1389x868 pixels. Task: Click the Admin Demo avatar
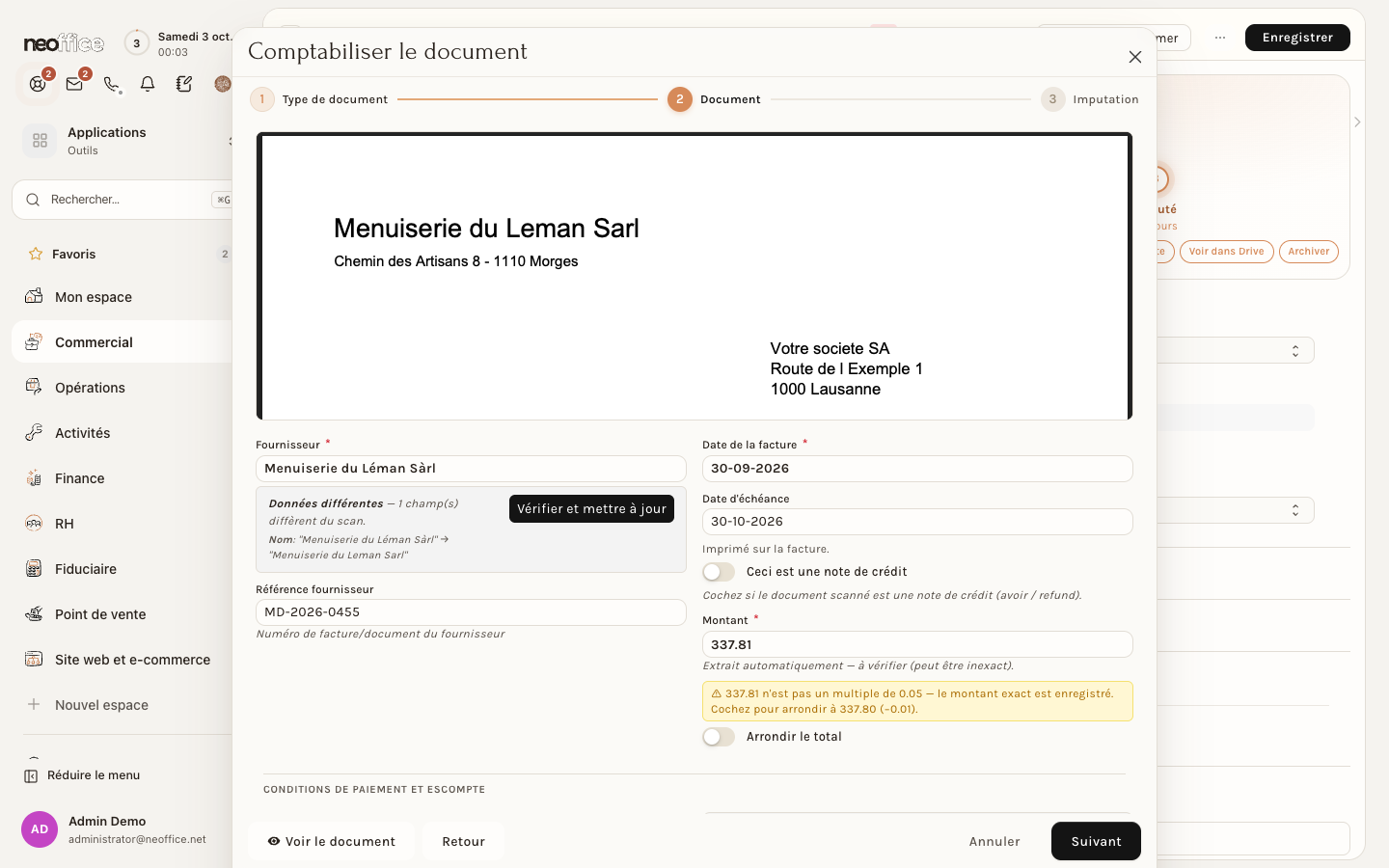(x=40, y=829)
